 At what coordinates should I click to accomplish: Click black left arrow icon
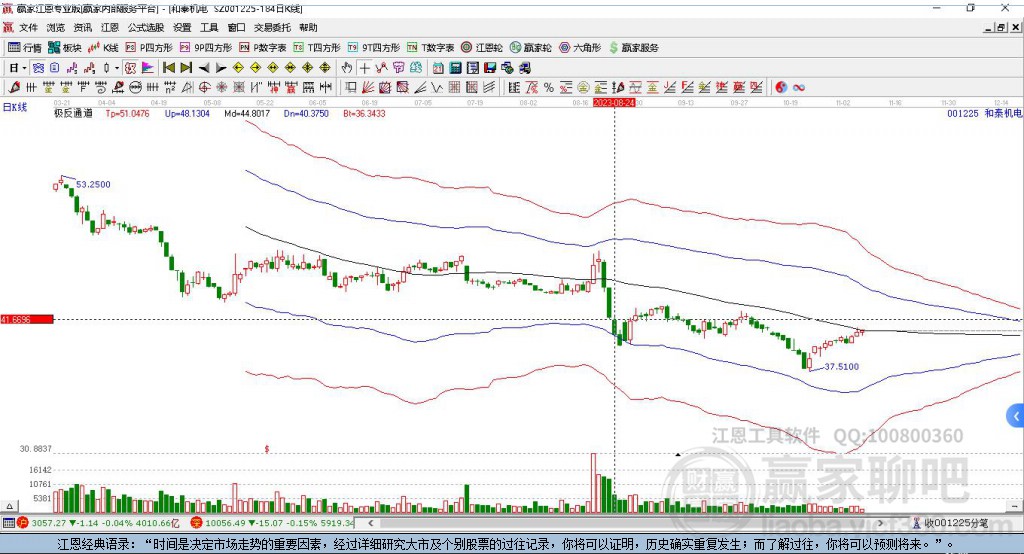[204, 68]
